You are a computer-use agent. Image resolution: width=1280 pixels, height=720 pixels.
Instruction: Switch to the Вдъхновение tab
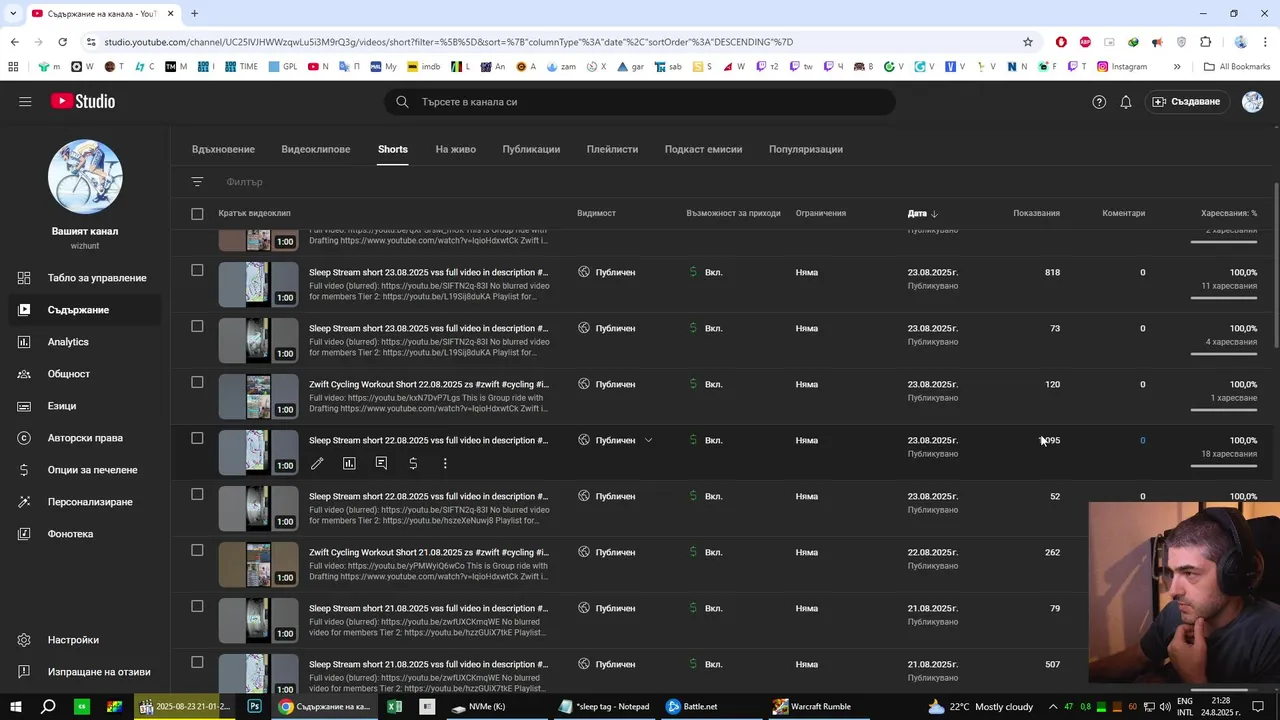(223, 149)
